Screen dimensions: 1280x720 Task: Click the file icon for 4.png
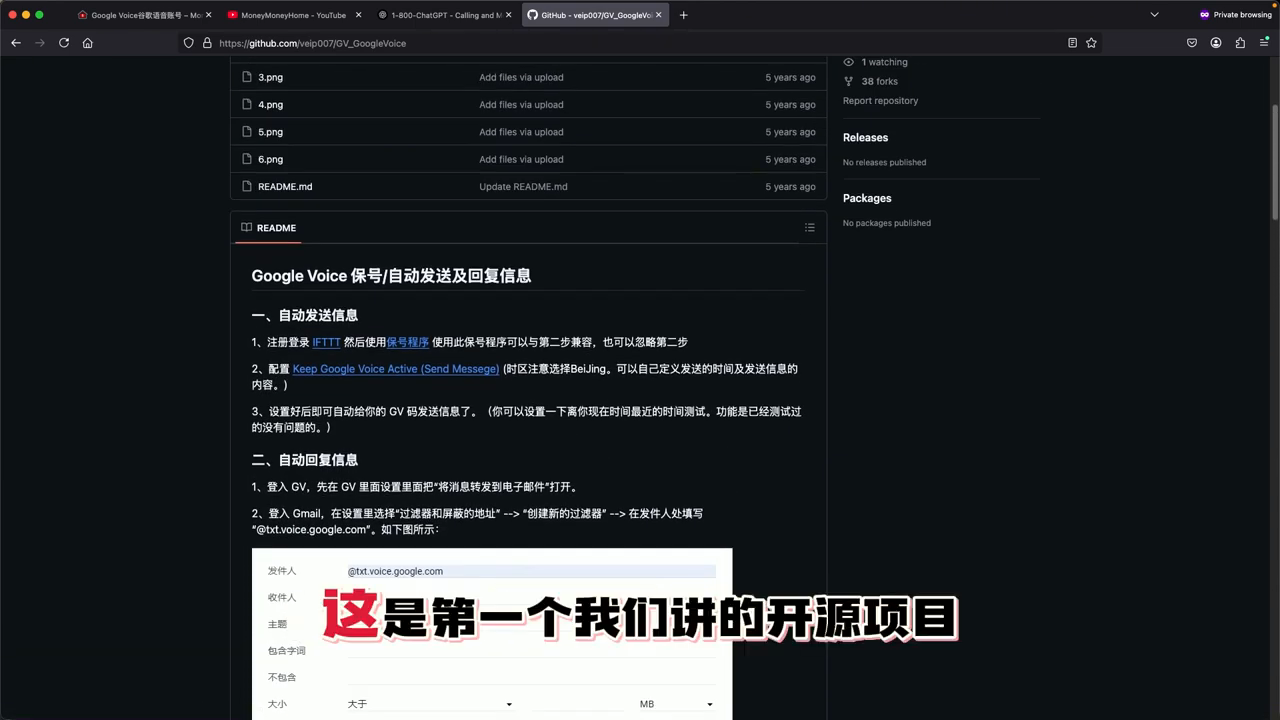tap(247, 104)
